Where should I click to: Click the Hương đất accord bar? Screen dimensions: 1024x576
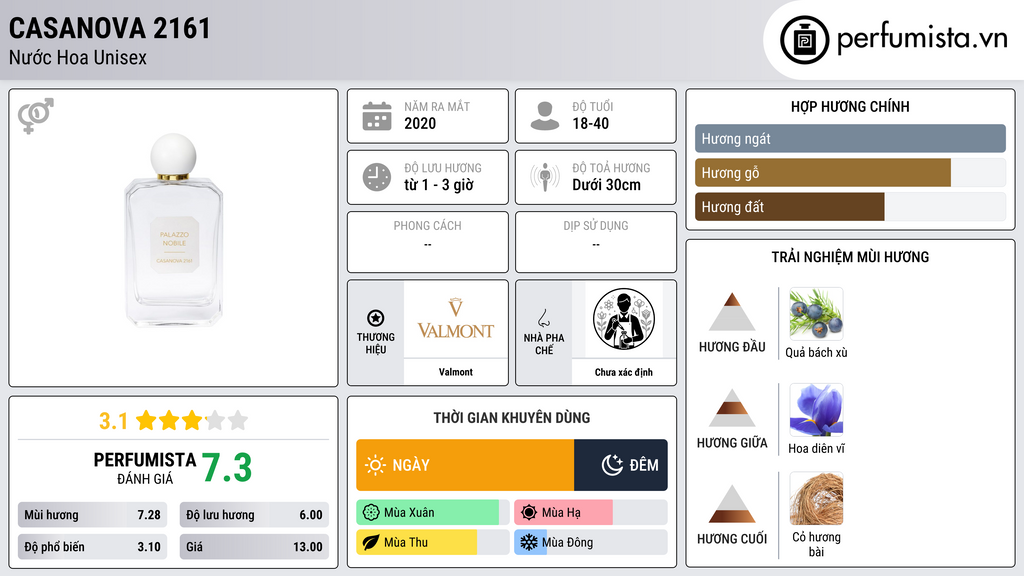tap(850, 206)
